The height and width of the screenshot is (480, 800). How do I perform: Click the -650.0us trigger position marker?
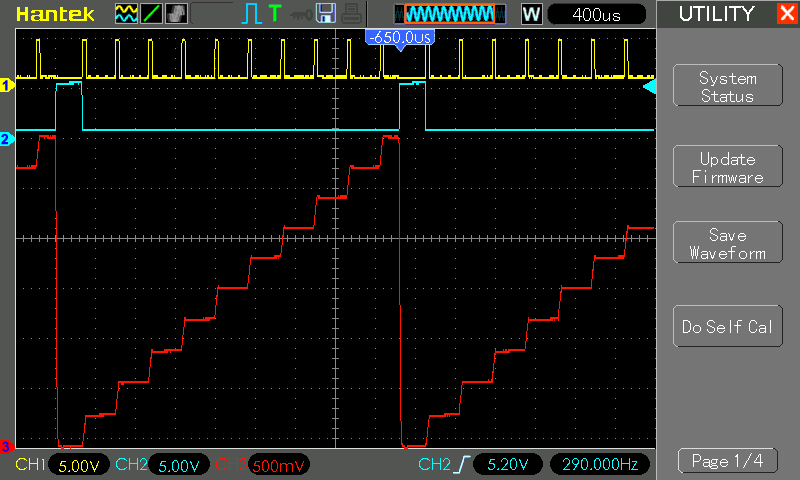click(400, 37)
